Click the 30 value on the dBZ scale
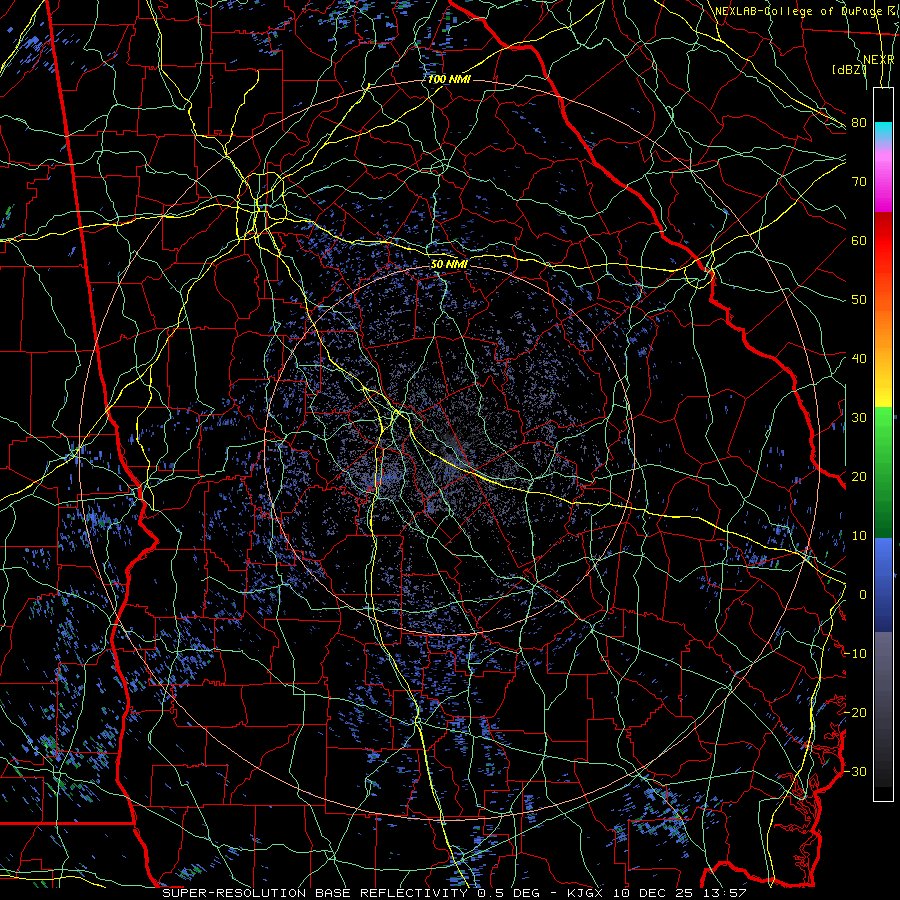The image size is (900, 900). [859, 417]
